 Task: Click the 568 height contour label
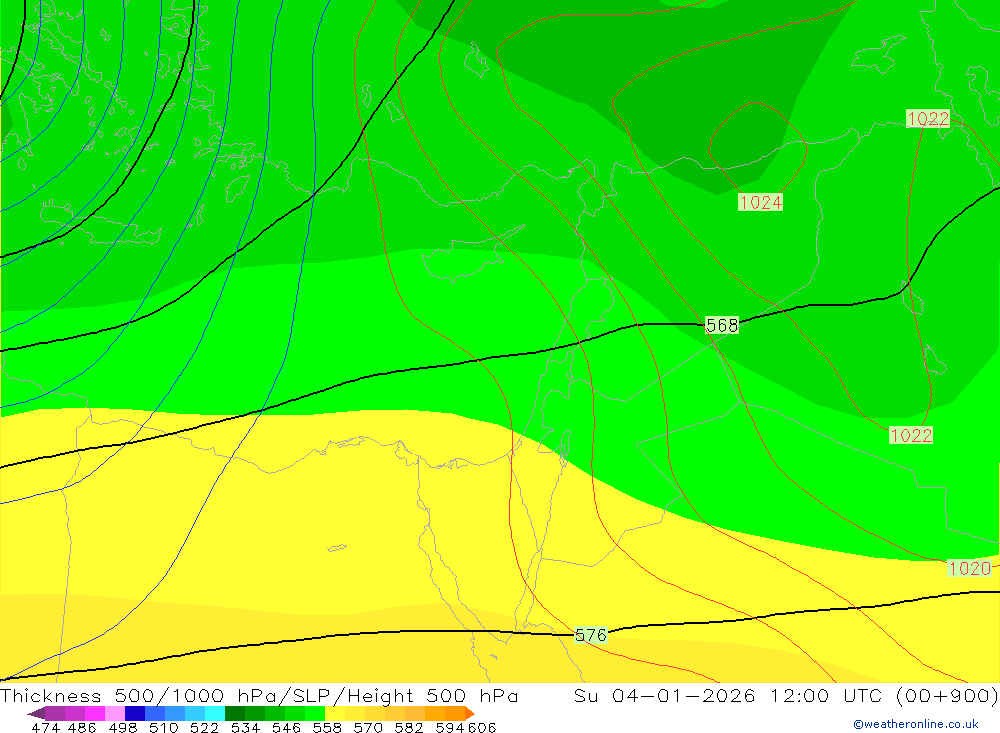(722, 325)
